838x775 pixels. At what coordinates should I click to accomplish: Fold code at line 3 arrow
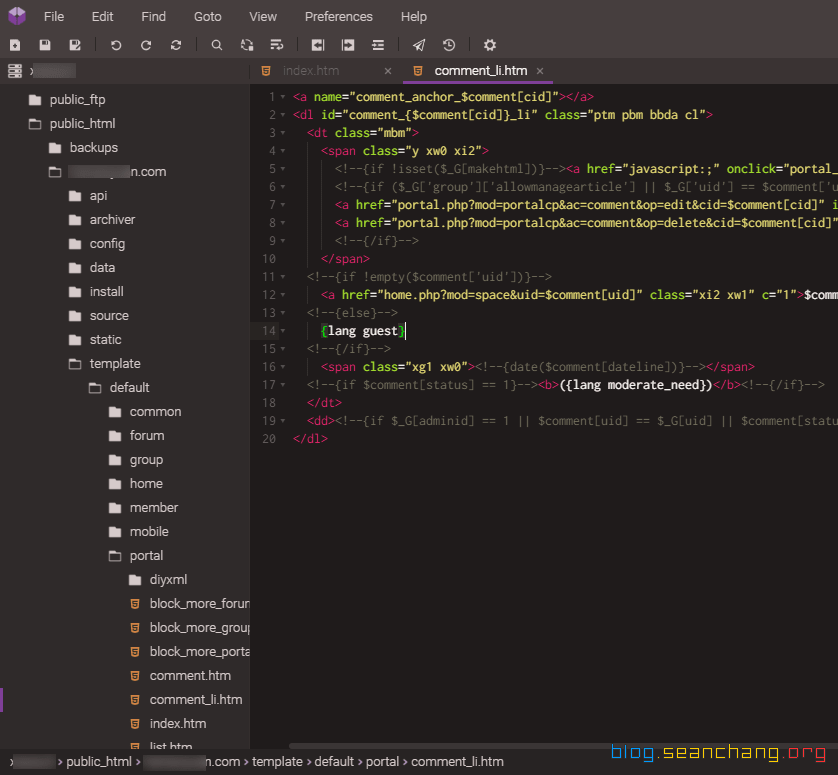click(x=283, y=133)
